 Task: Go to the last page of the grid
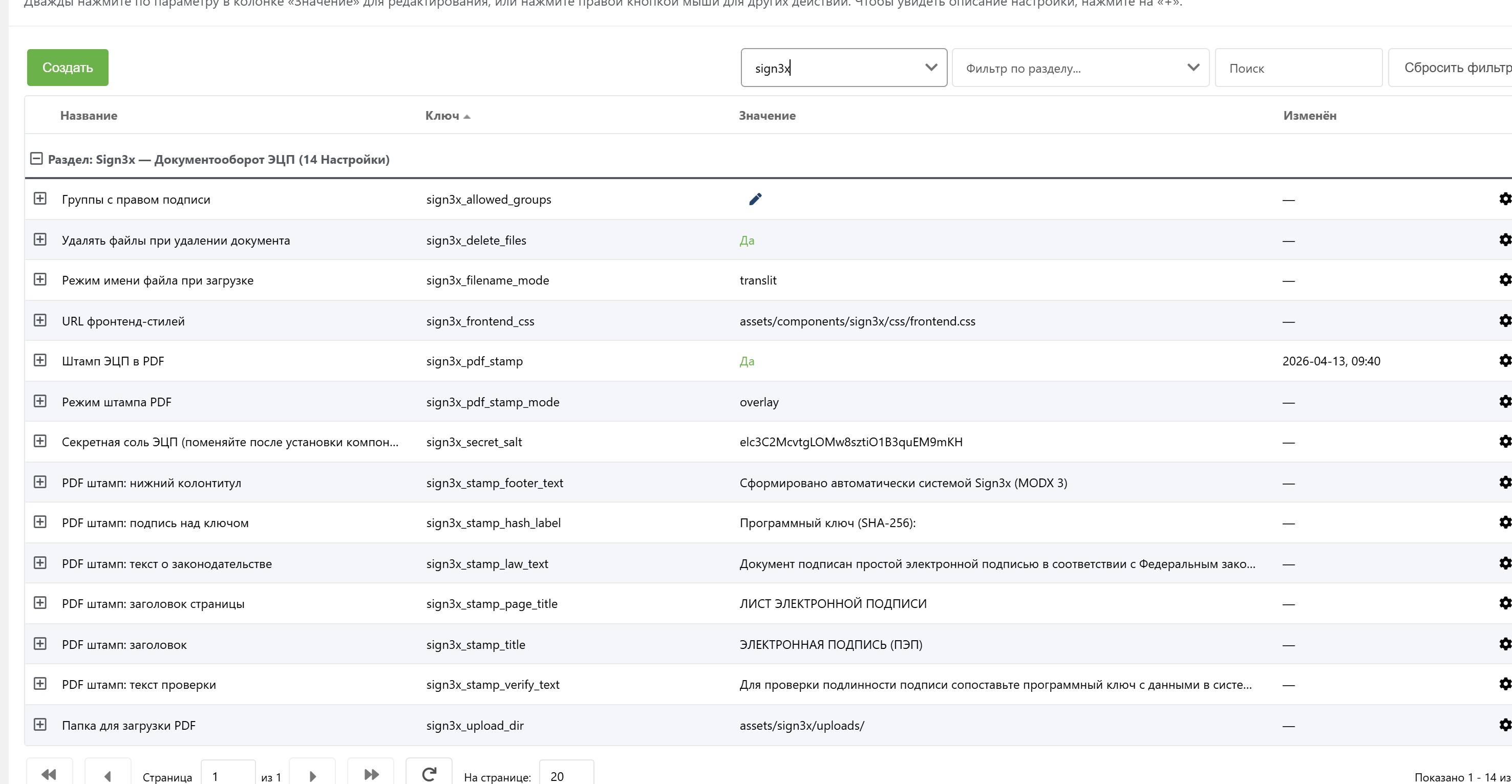pyautogui.click(x=371, y=775)
